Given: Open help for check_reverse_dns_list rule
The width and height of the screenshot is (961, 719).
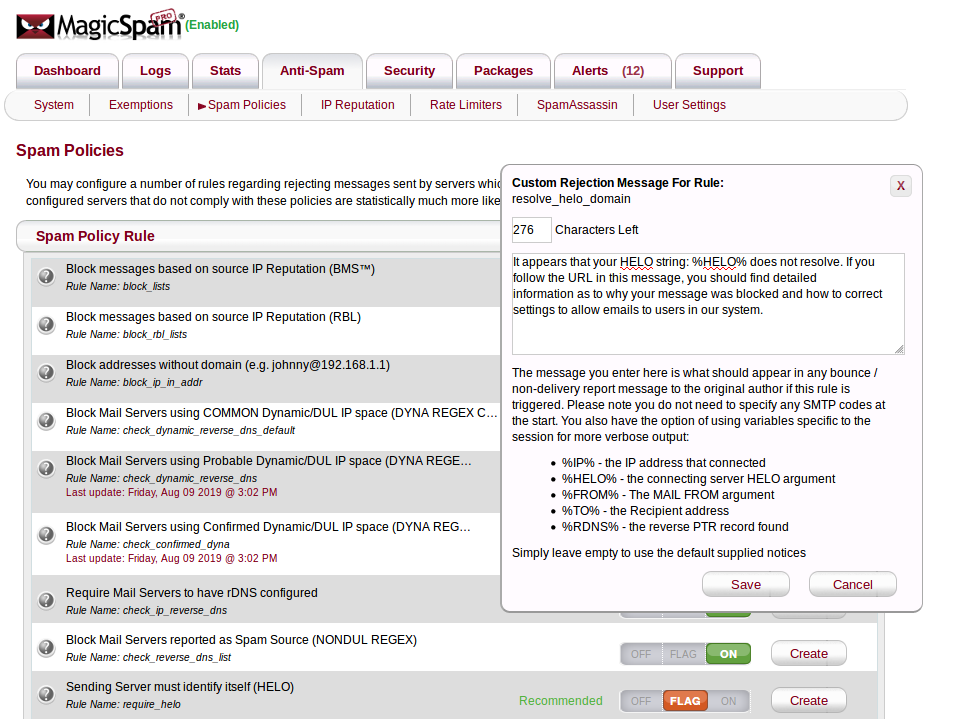Looking at the screenshot, I should pos(46,648).
